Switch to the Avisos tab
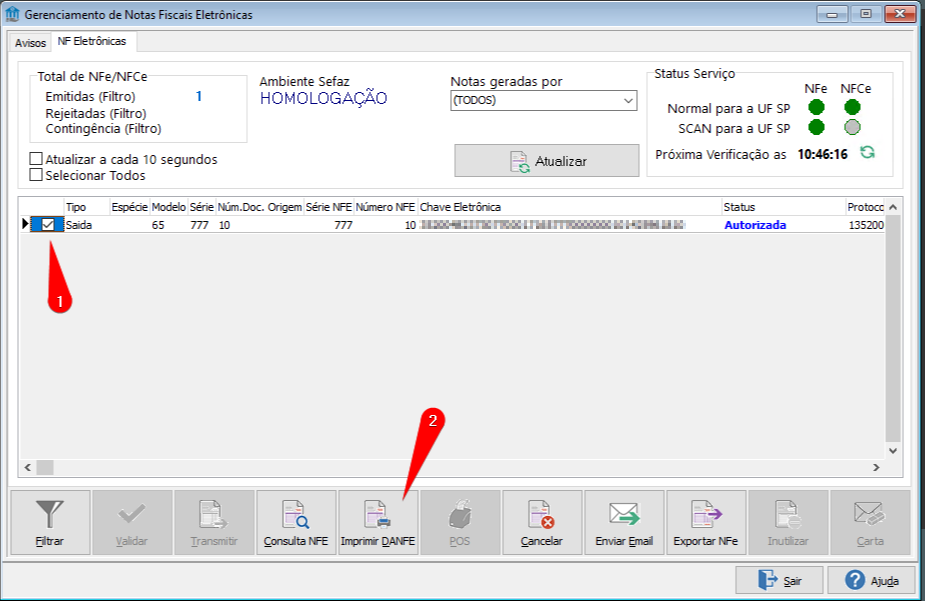This screenshot has width=925, height=601. [x=30, y=42]
